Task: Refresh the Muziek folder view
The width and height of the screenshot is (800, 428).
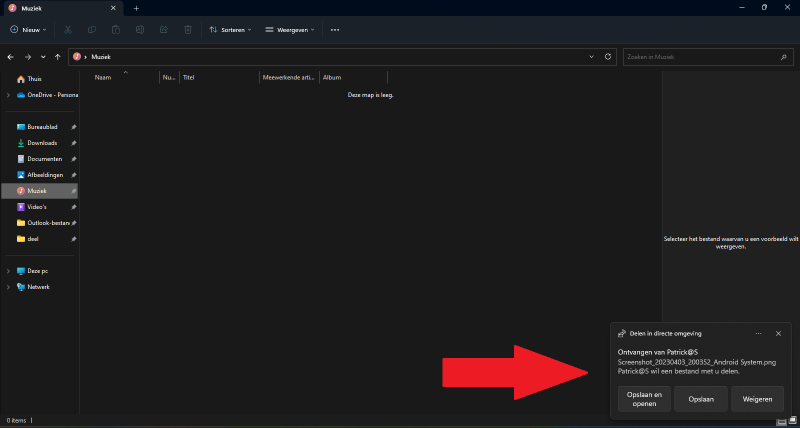Action: point(607,57)
